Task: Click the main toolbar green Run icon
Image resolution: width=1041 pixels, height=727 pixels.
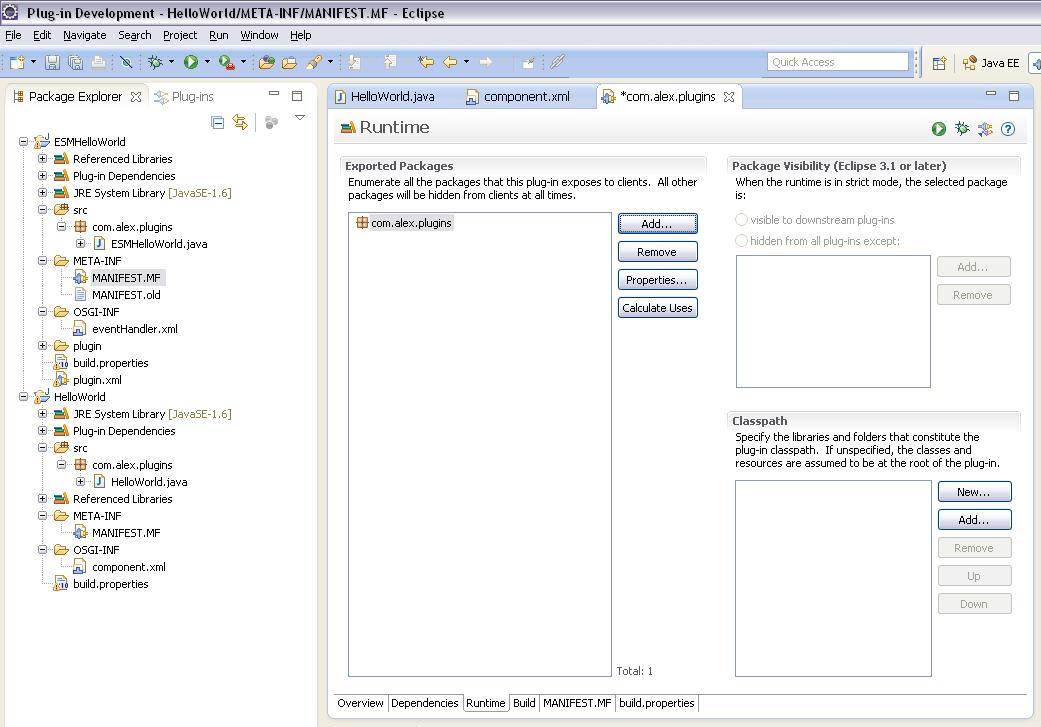Action: tap(191, 62)
